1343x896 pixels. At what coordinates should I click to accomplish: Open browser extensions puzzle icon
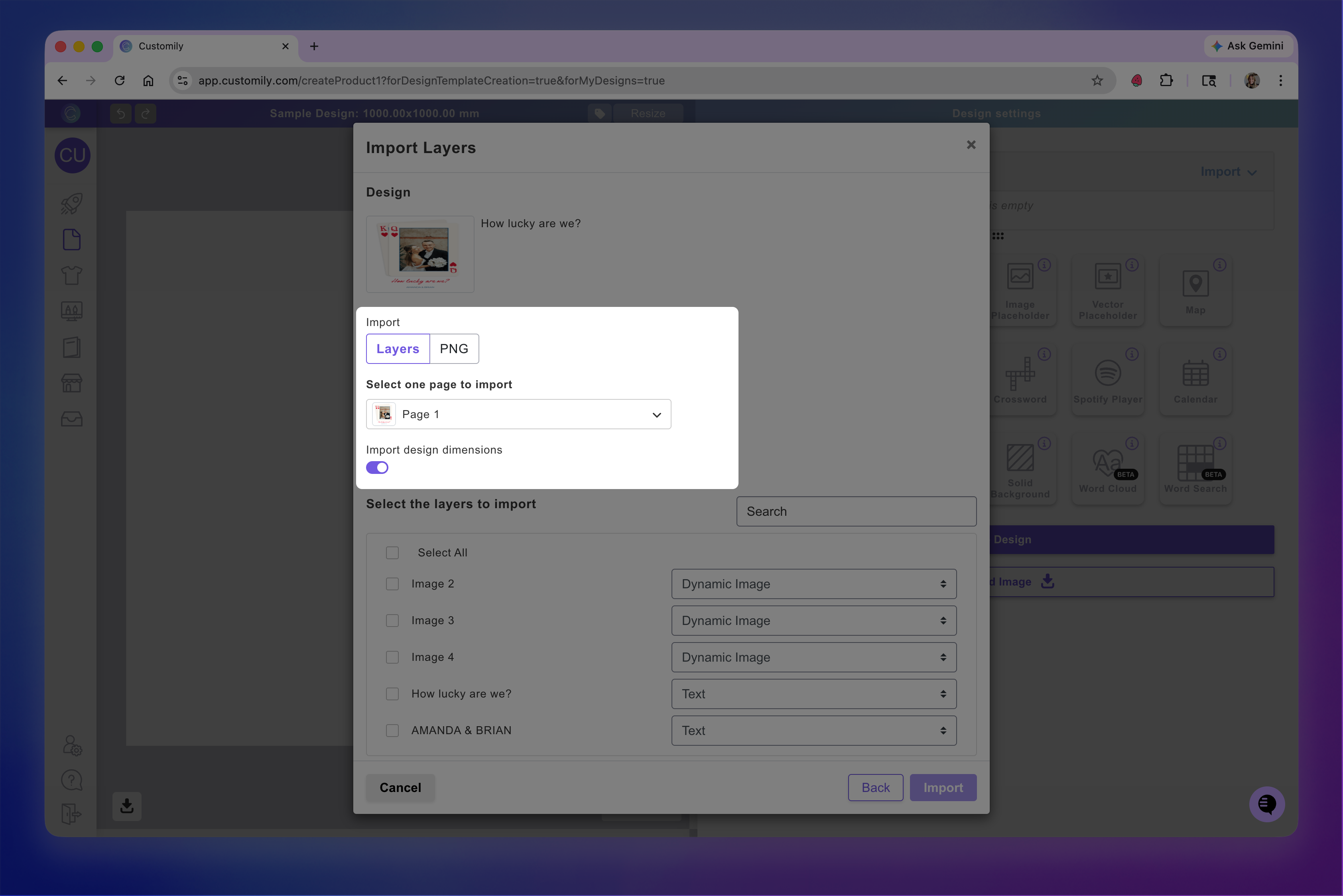(1166, 81)
